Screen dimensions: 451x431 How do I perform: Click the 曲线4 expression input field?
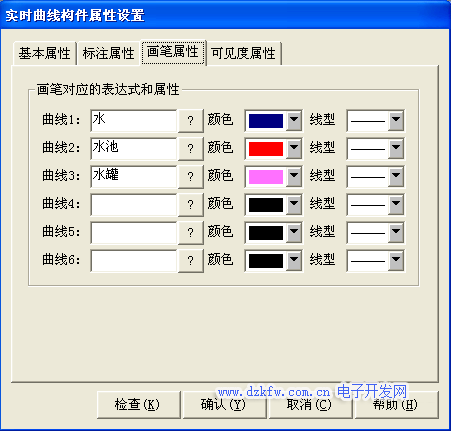pos(134,204)
